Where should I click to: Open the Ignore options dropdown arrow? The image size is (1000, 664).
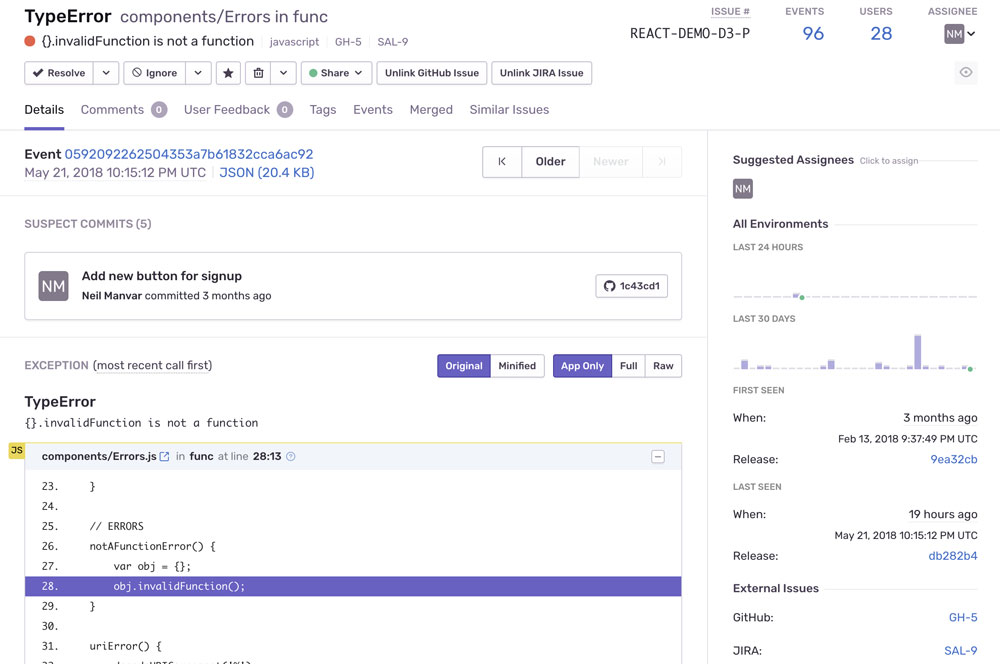click(198, 73)
